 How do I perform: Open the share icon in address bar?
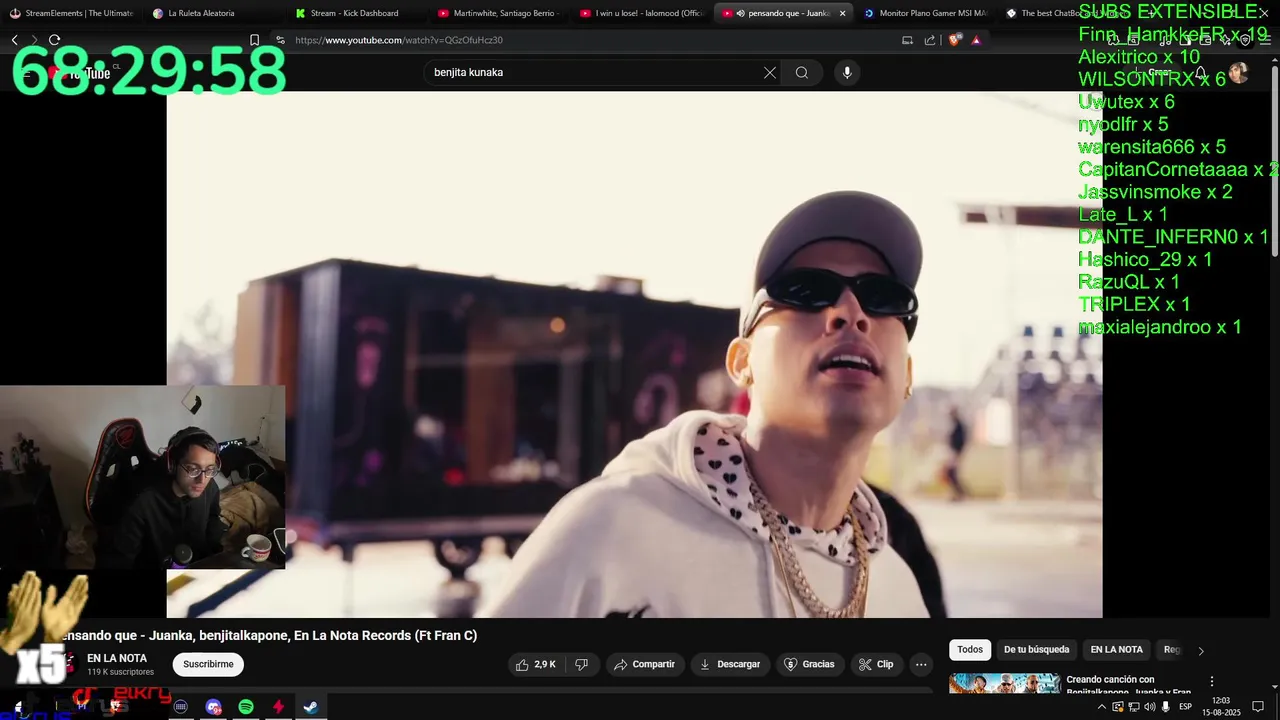point(930,40)
